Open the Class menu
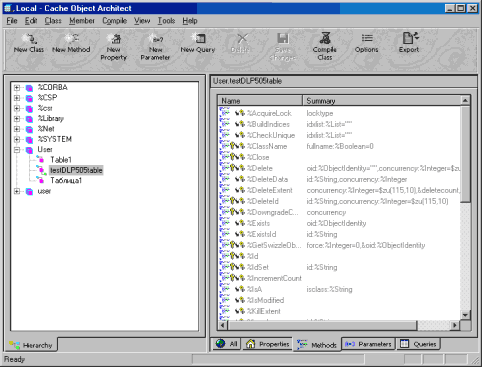Image resolution: width=483 pixels, height=368 pixels. click(53, 21)
